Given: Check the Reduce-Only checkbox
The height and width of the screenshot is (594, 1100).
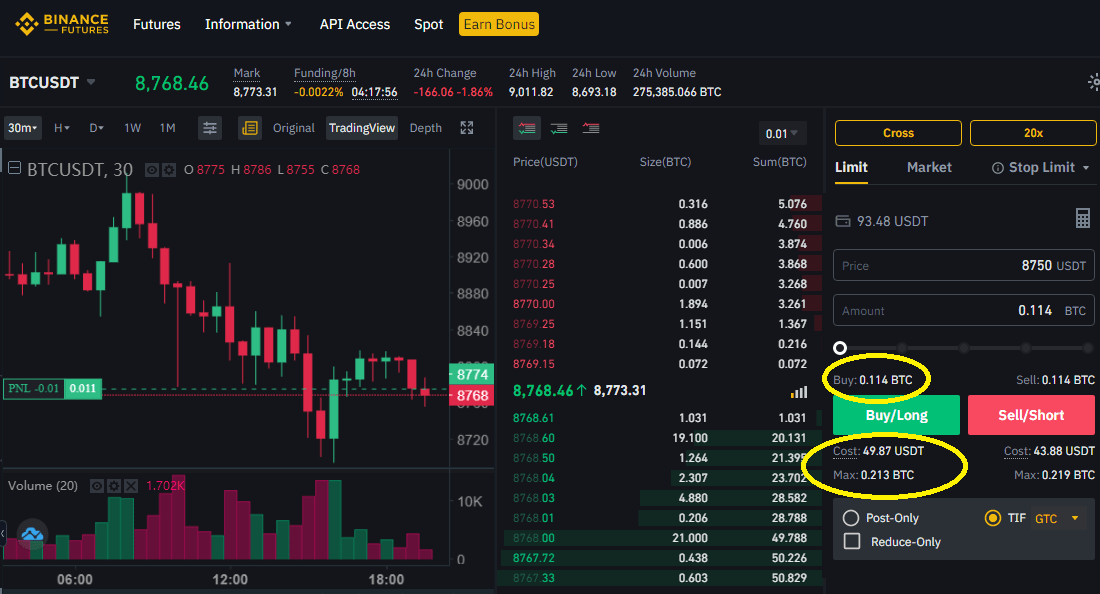Looking at the screenshot, I should 852,541.
